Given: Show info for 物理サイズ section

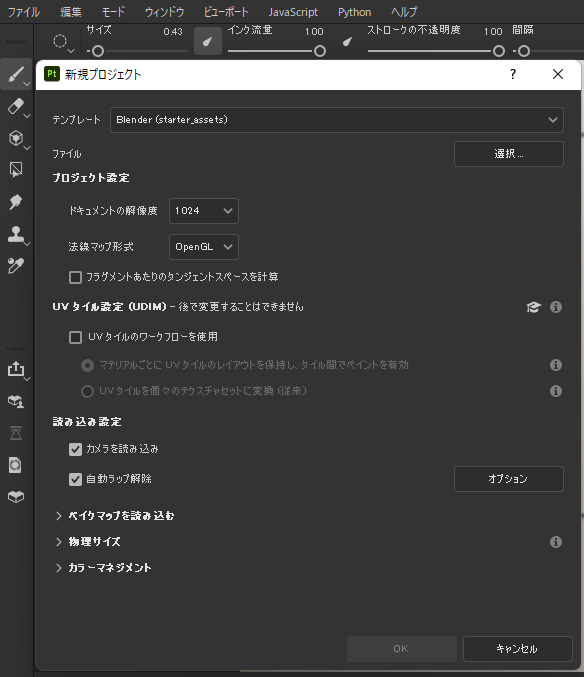Looking at the screenshot, I should click(x=556, y=542).
